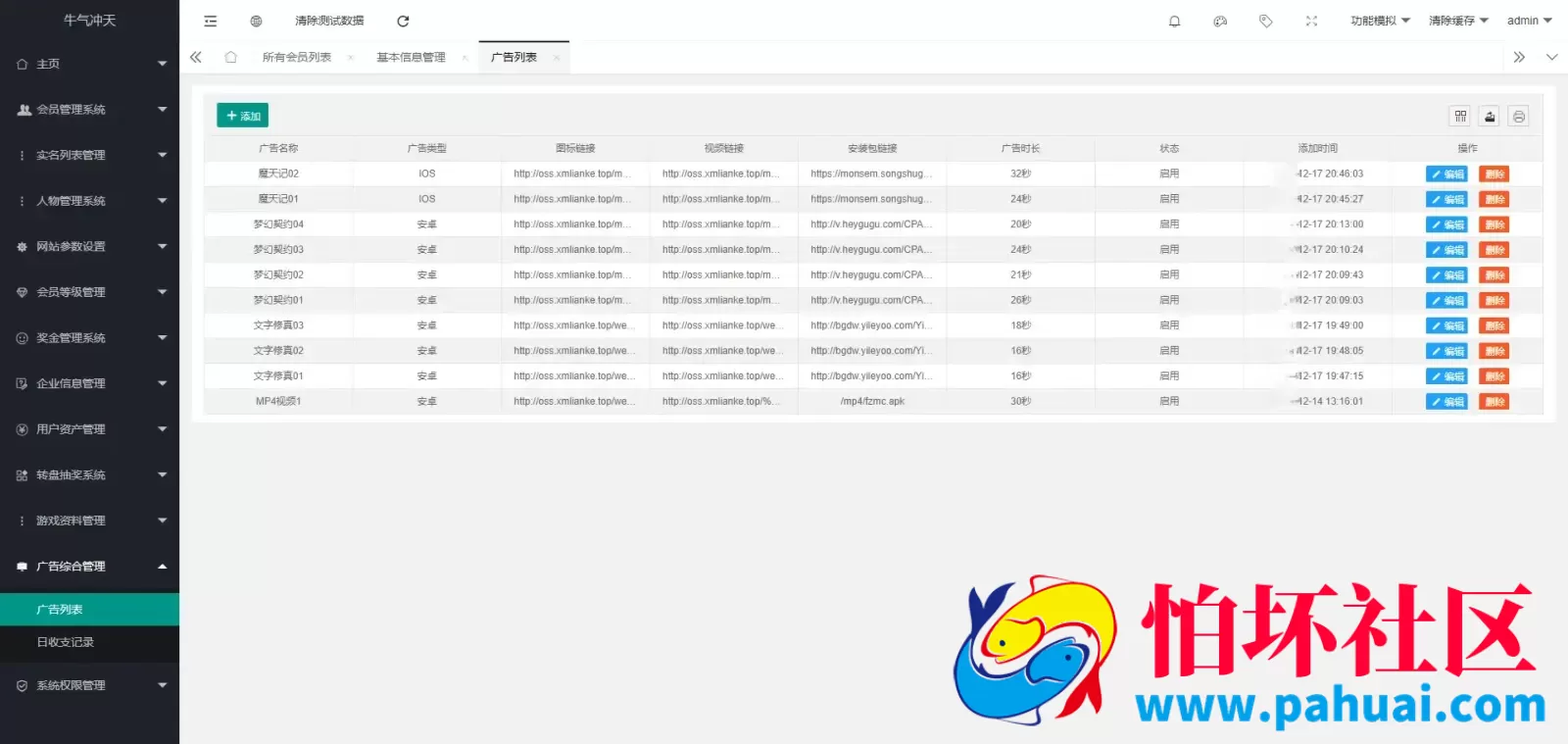The image size is (1568, 744).
Task: Click the 牛气冲天 site logo title
Action: [x=89, y=21]
